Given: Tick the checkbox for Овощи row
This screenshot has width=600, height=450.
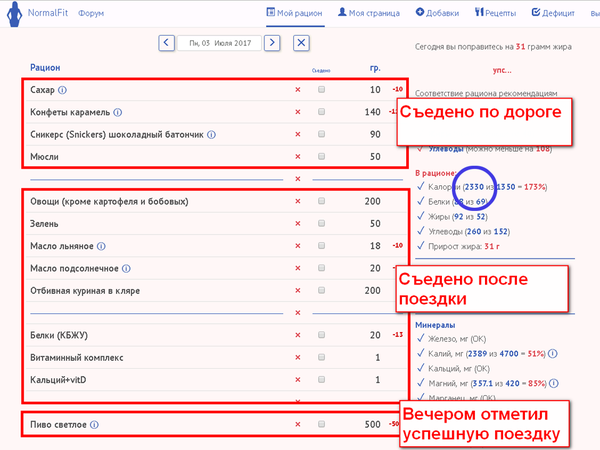Looking at the screenshot, I should click(x=321, y=202).
